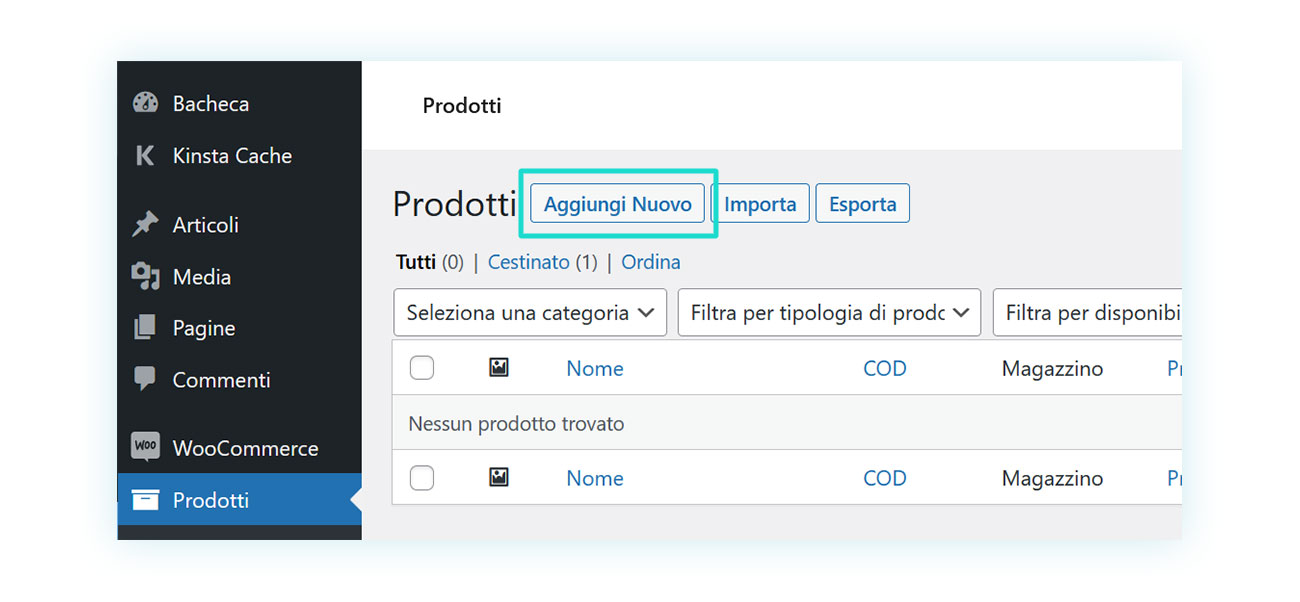Click Magazzino in the table header

pos(1052,368)
